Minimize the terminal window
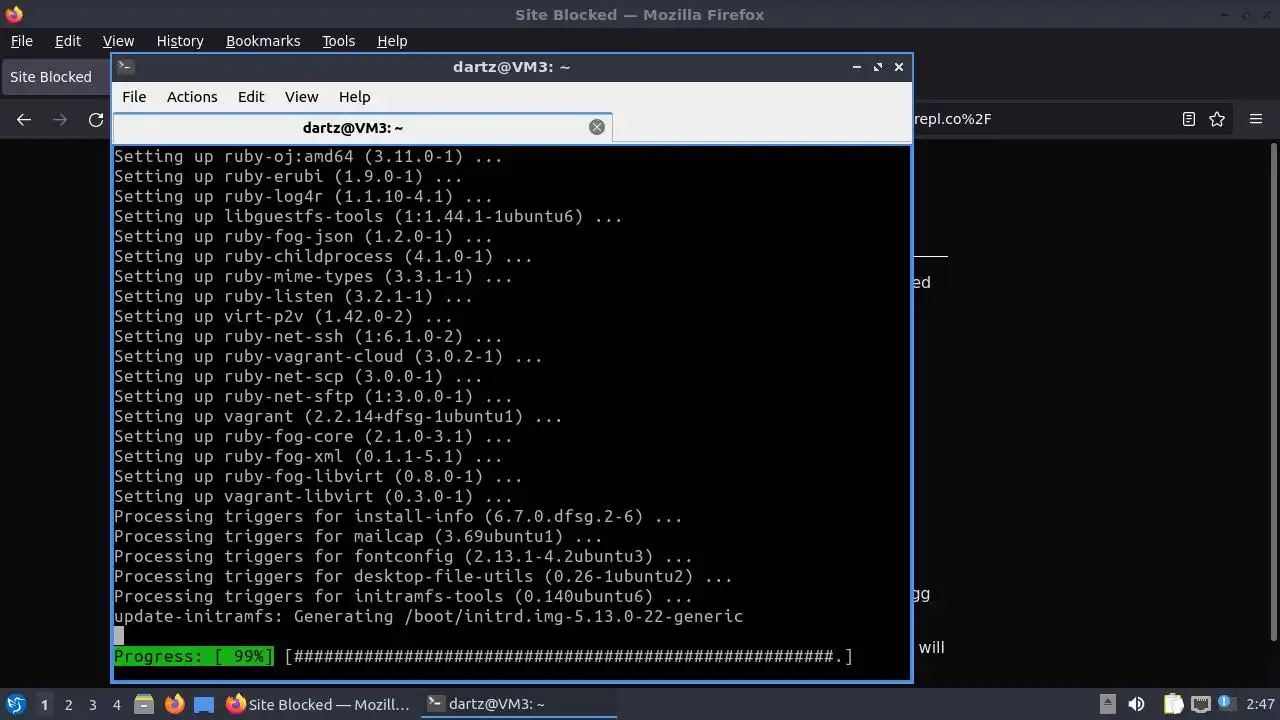 (857, 67)
